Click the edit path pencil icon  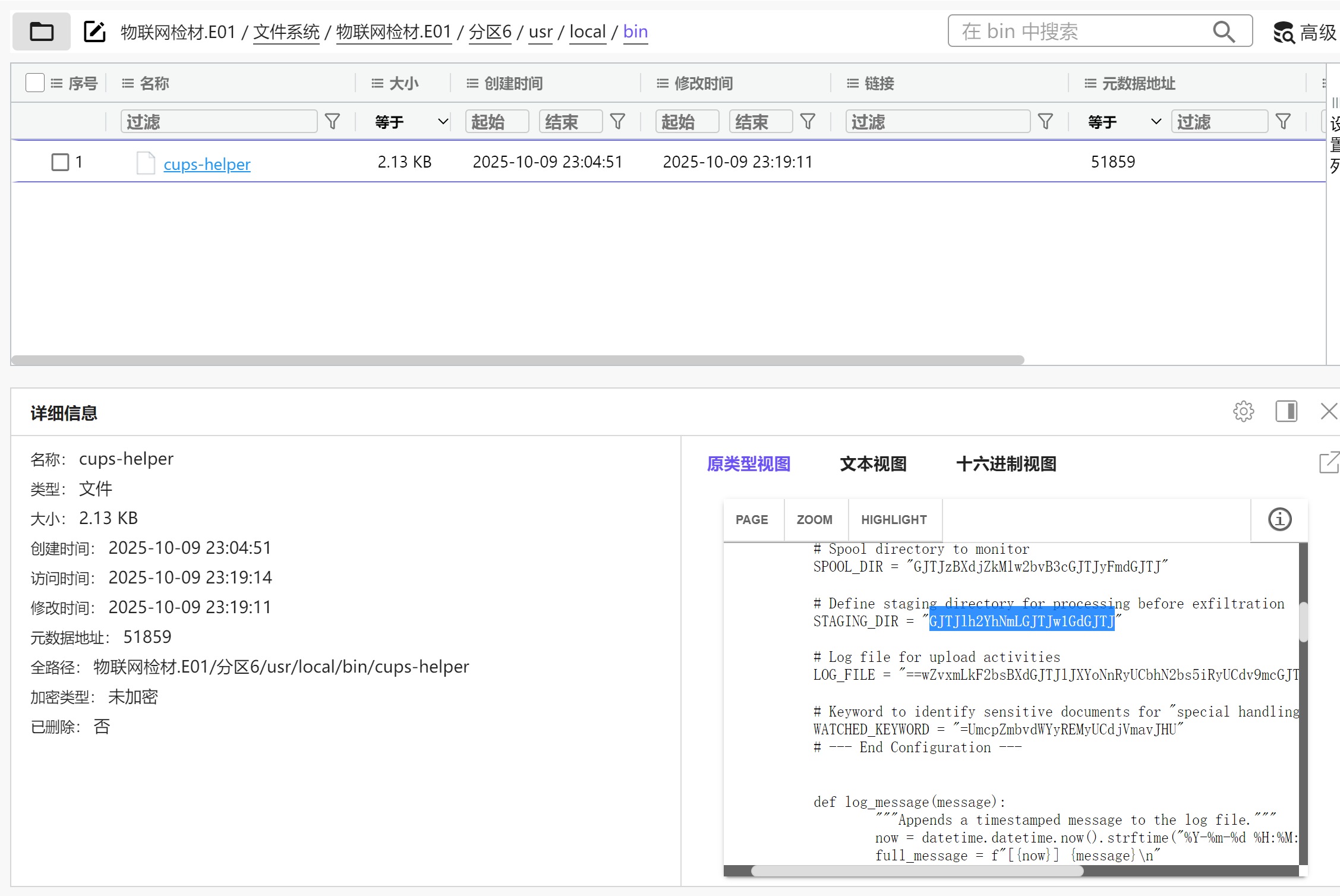click(x=94, y=31)
